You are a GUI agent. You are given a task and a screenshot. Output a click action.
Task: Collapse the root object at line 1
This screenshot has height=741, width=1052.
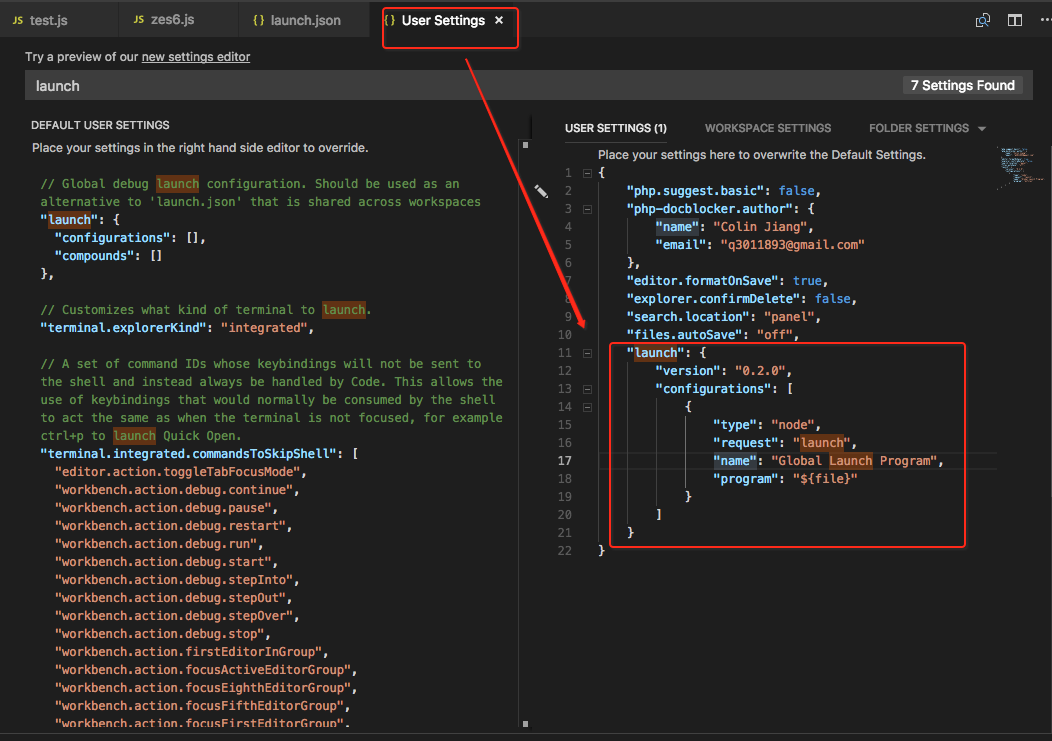(x=587, y=173)
